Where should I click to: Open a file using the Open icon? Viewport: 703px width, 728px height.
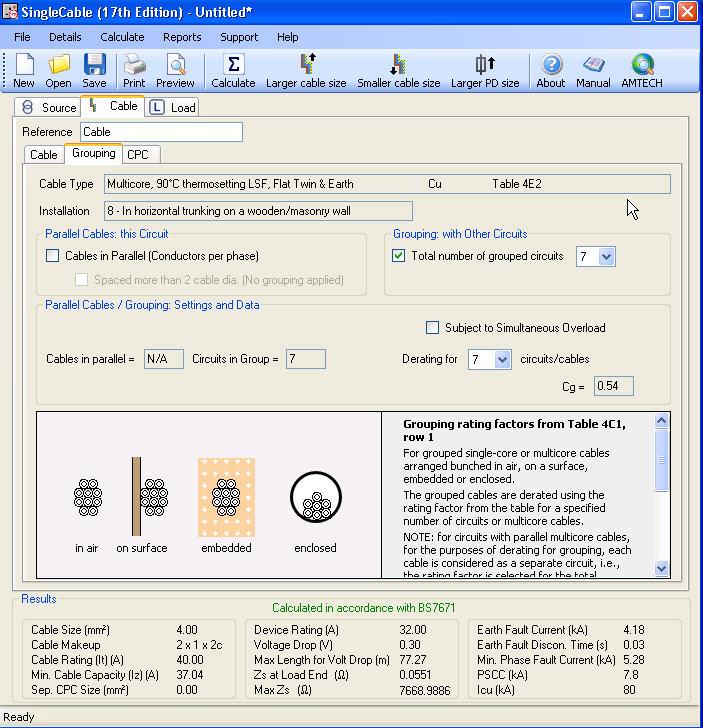(58, 70)
